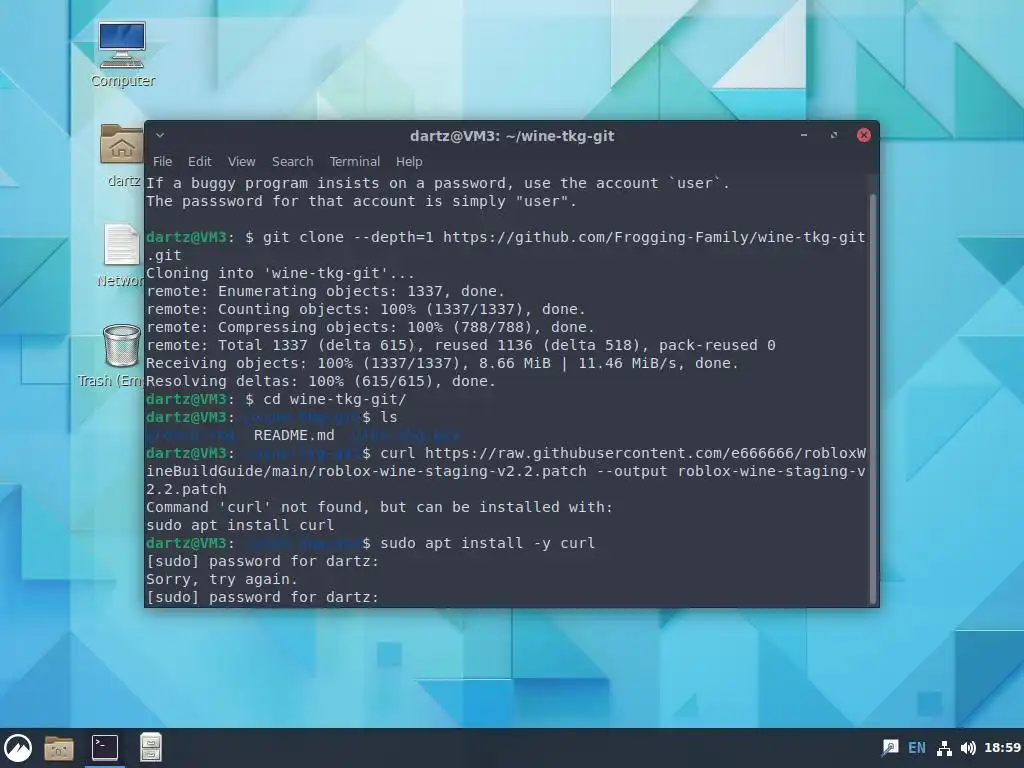Screen dimensions: 1024x768
Task: Click 'If a buggy program insists' line
Action: [437, 183]
